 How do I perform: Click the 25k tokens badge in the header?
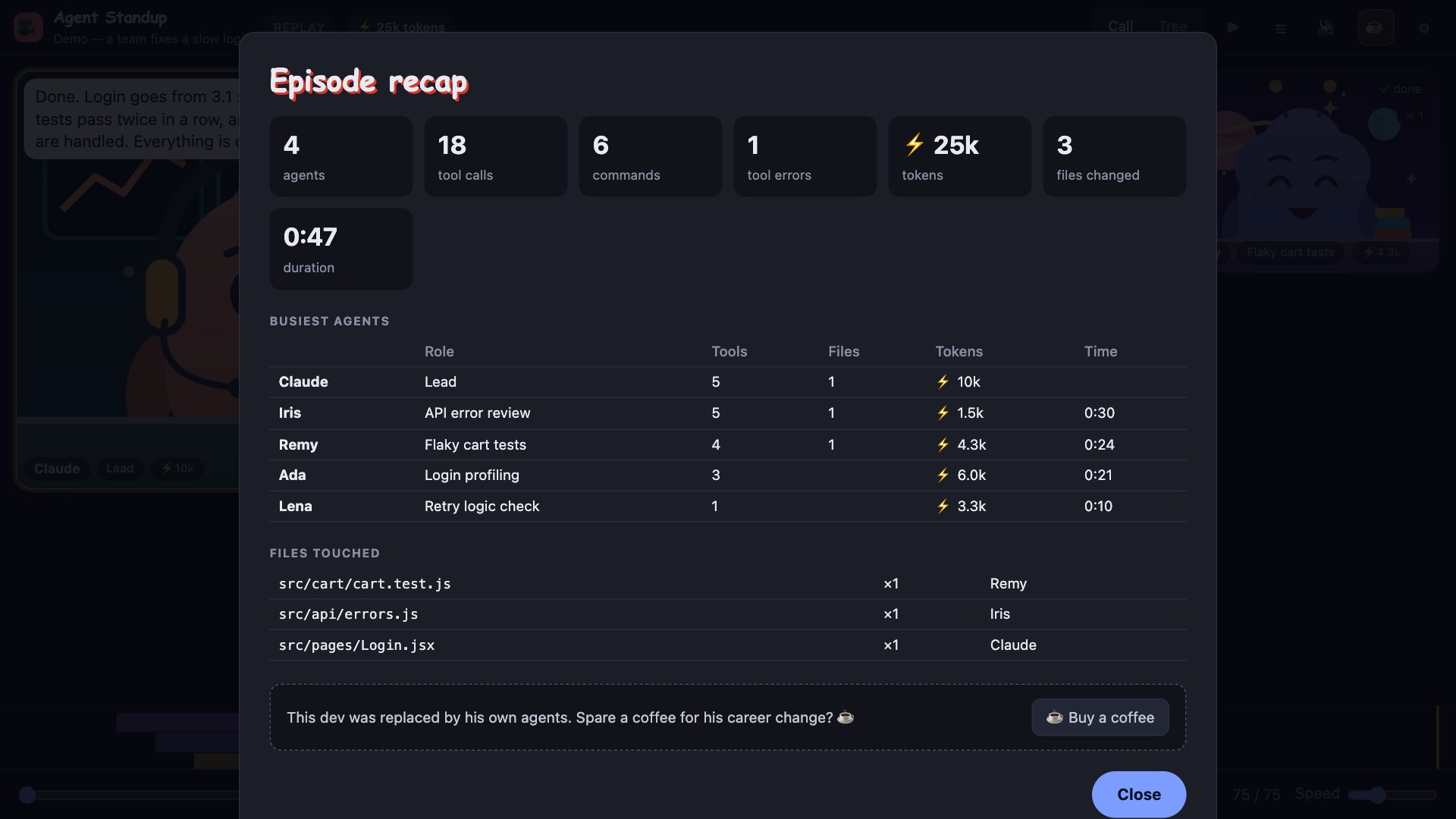[402, 27]
